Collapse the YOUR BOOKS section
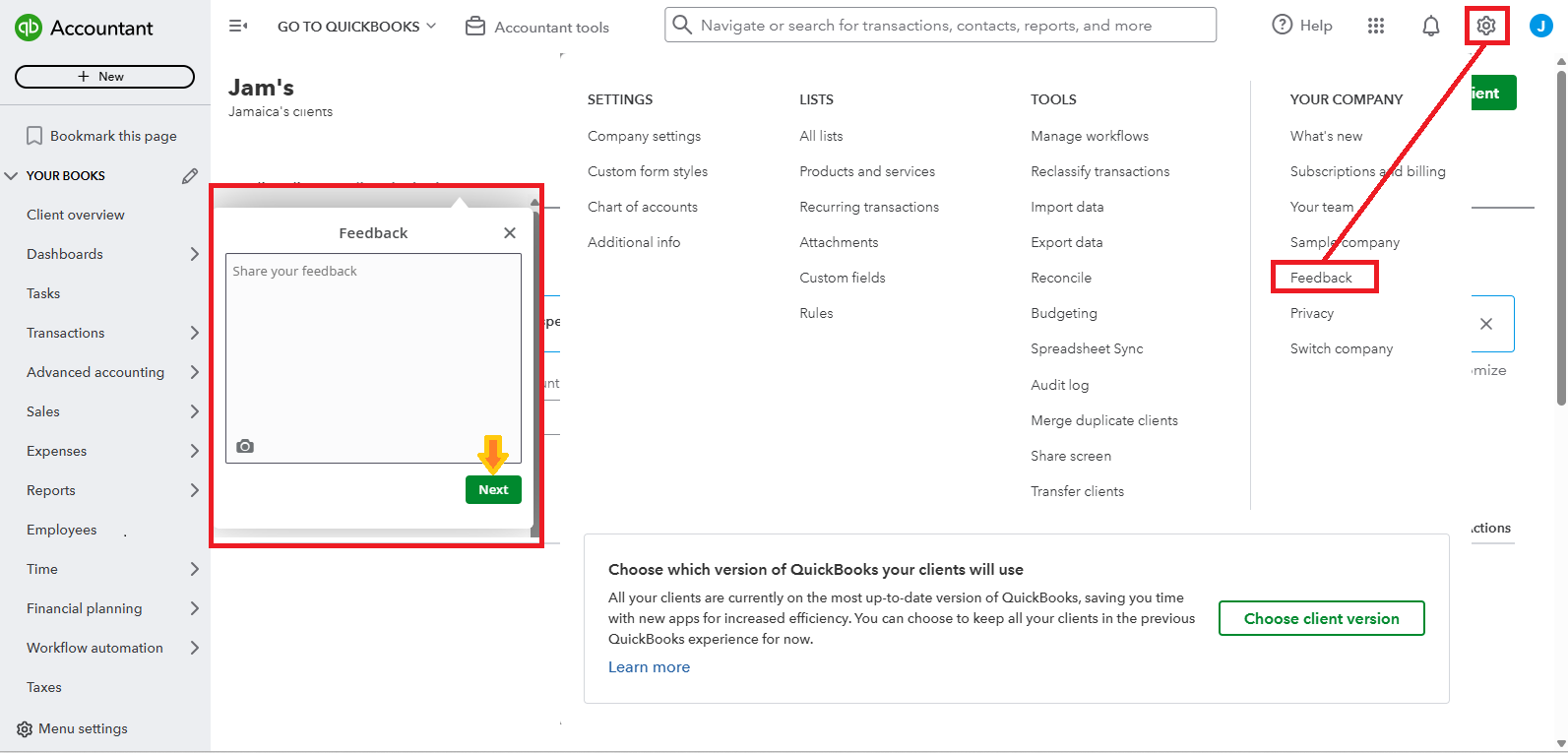Viewport: 1568px width, 753px height. [x=12, y=175]
